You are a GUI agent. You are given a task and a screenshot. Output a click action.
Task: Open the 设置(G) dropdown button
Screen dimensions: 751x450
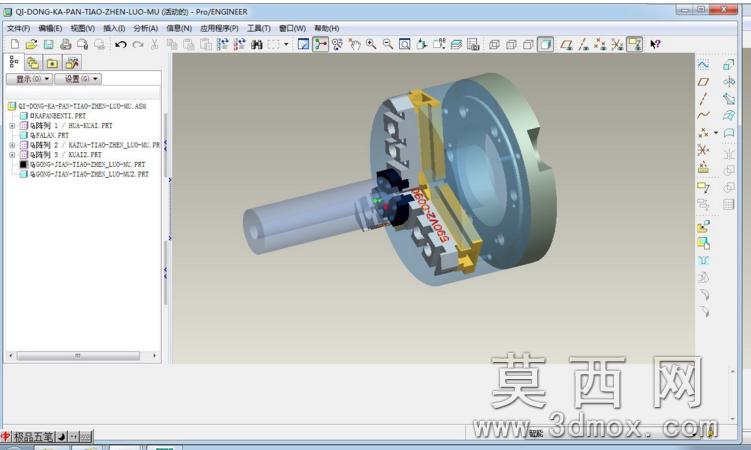(78, 79)
